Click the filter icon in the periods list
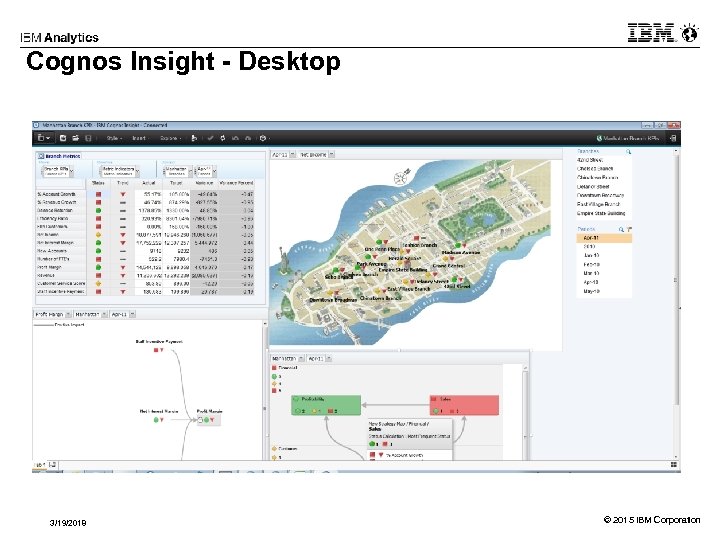720x540 pixels. tap(629, 229)
